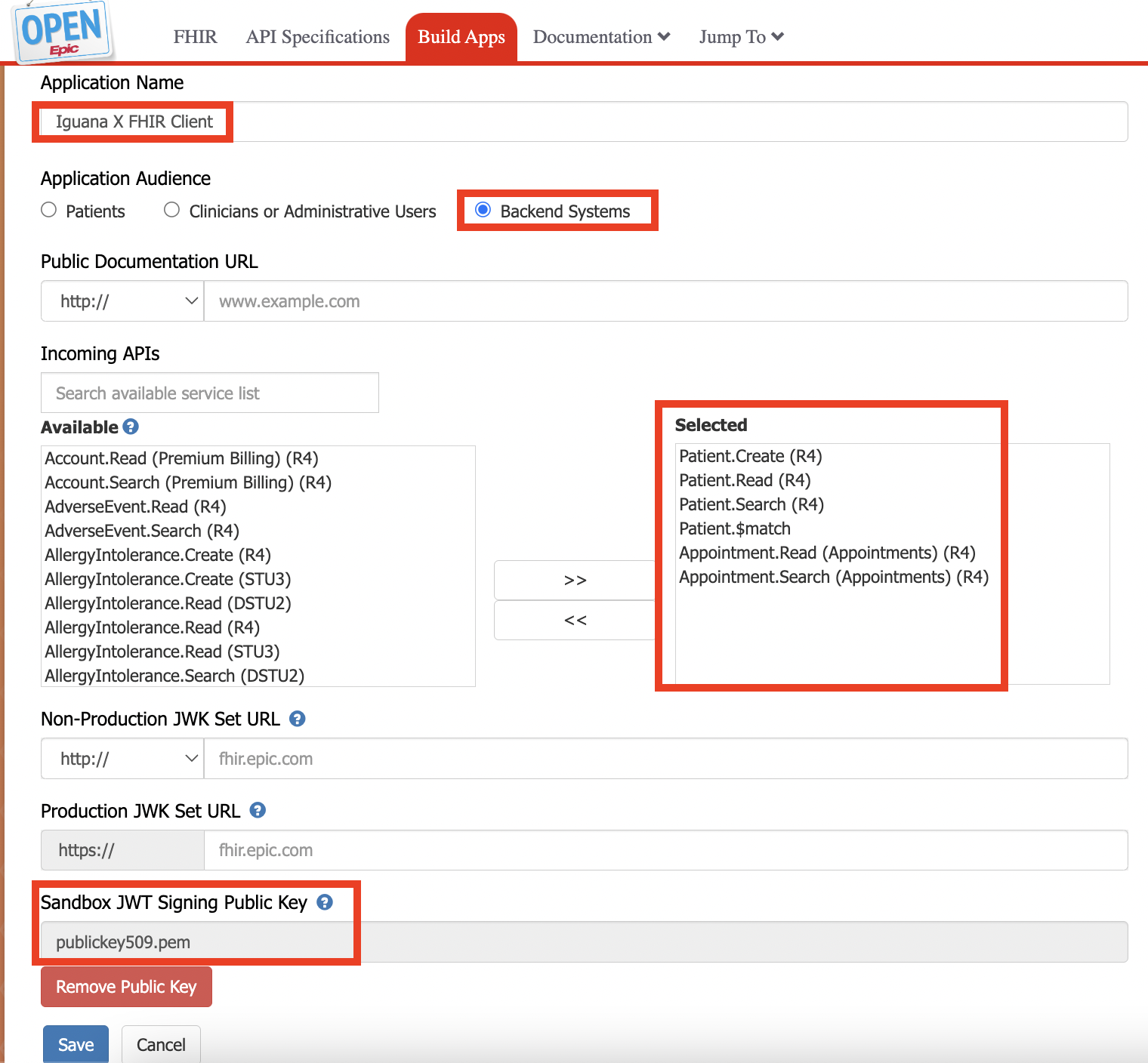Click the Non-Production JWK Set URL field
This screenshot has width=1148, height=1063.
(x=666, y=759)
